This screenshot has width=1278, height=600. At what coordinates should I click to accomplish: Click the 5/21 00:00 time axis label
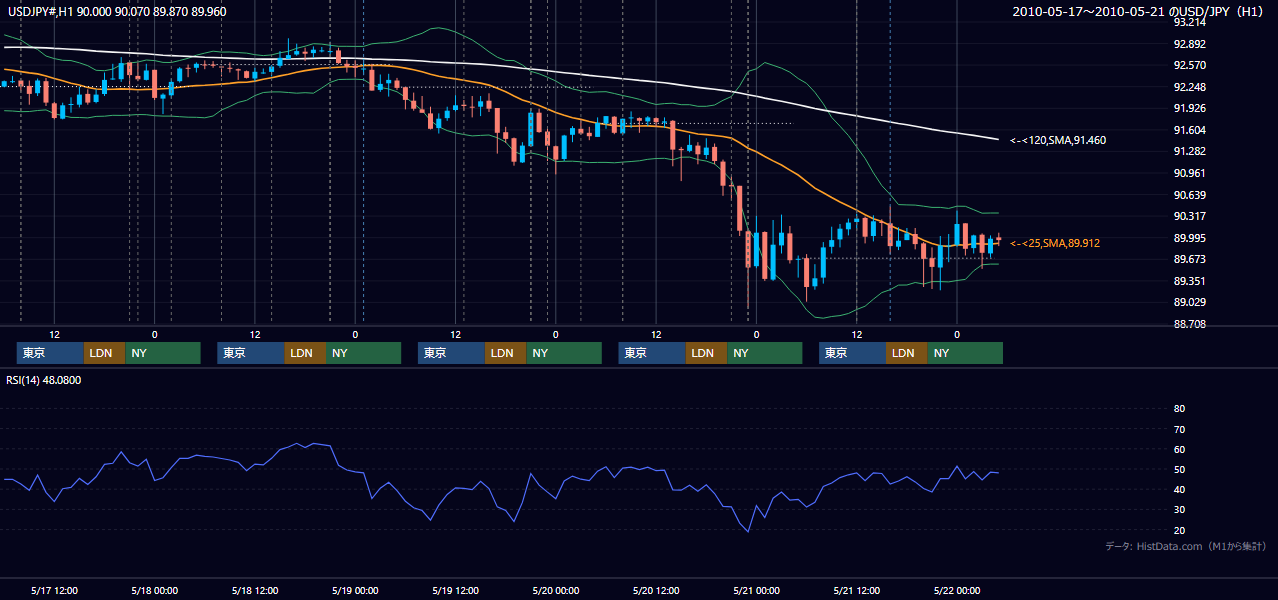tap(756, 591)
